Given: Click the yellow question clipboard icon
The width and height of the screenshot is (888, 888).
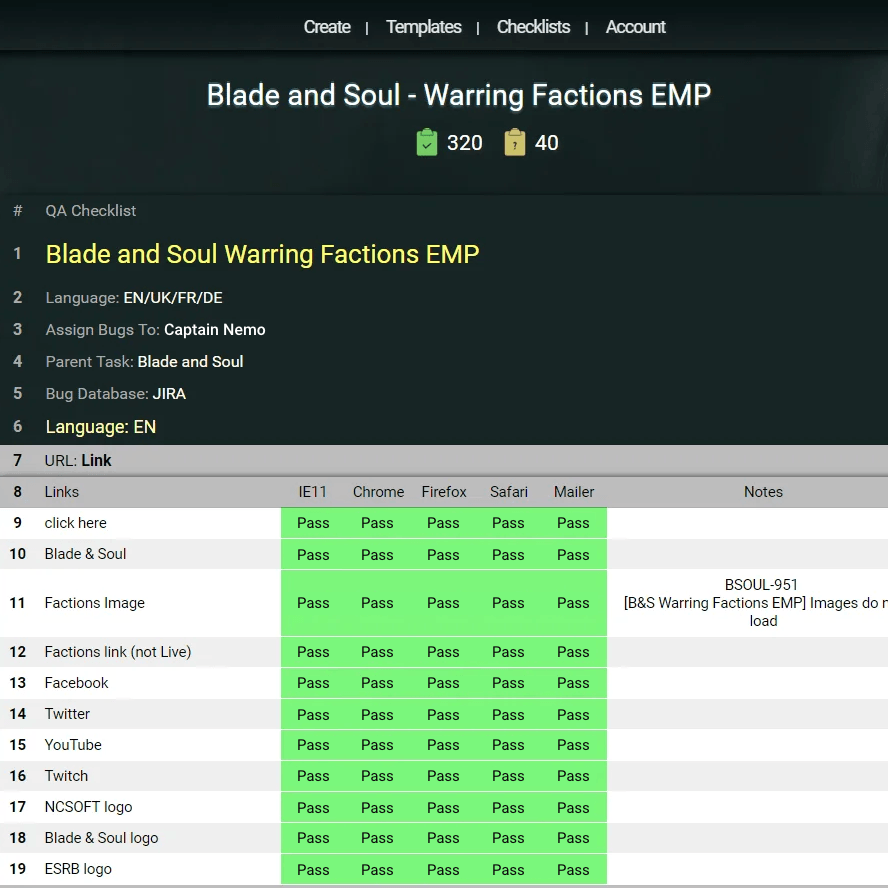Looking at the screenshot, I should pos(515,142).
